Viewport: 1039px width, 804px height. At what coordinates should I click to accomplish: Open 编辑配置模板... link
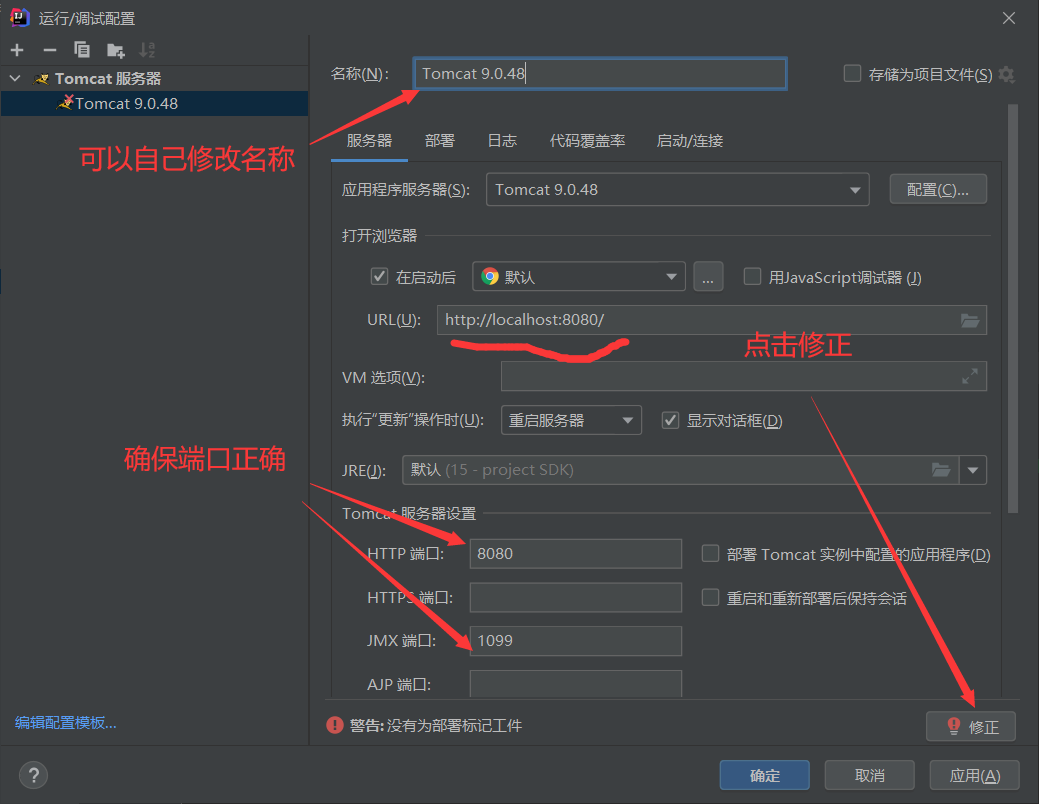(66, 722)
